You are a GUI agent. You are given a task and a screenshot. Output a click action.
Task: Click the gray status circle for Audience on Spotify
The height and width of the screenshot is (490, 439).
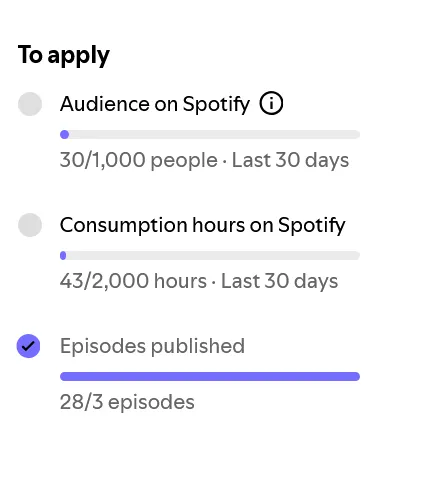(x=30, y=104)
